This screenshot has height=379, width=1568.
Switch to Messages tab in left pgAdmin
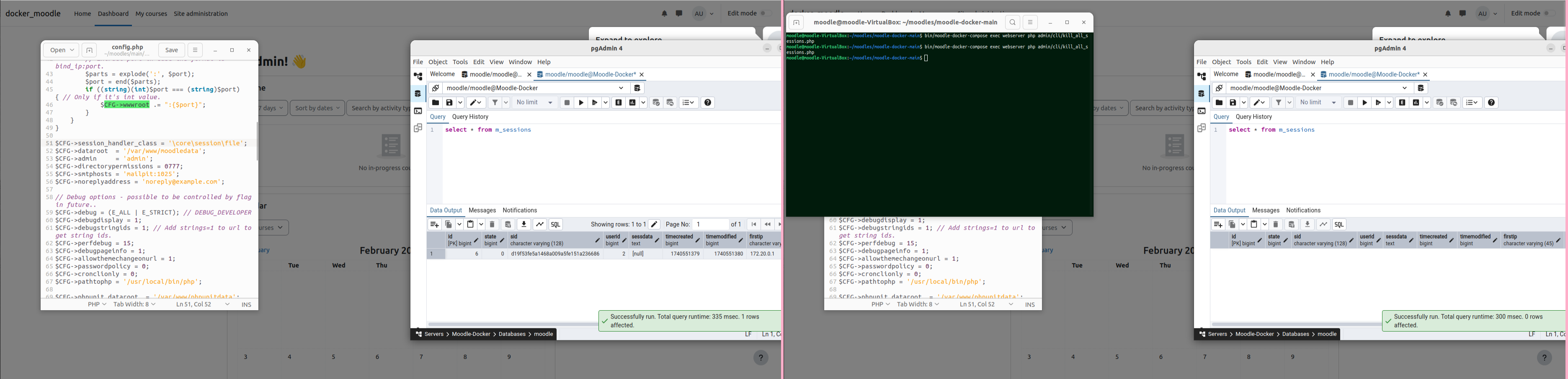482,211
